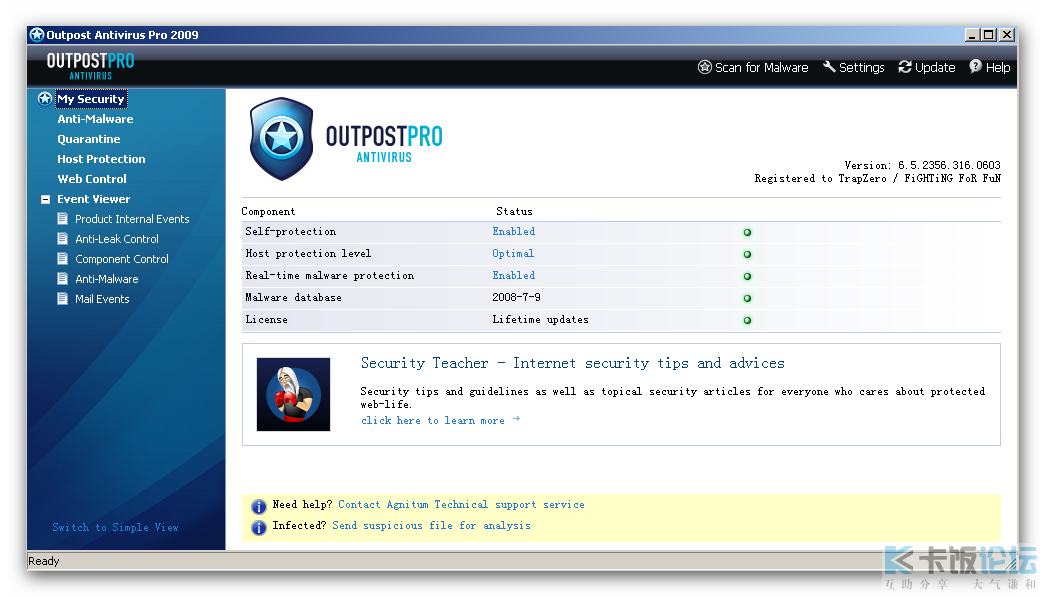Toggle Real-time malware protection Enabled link
The width and height of the screenshot is (1045, 597).
(513, 275)
